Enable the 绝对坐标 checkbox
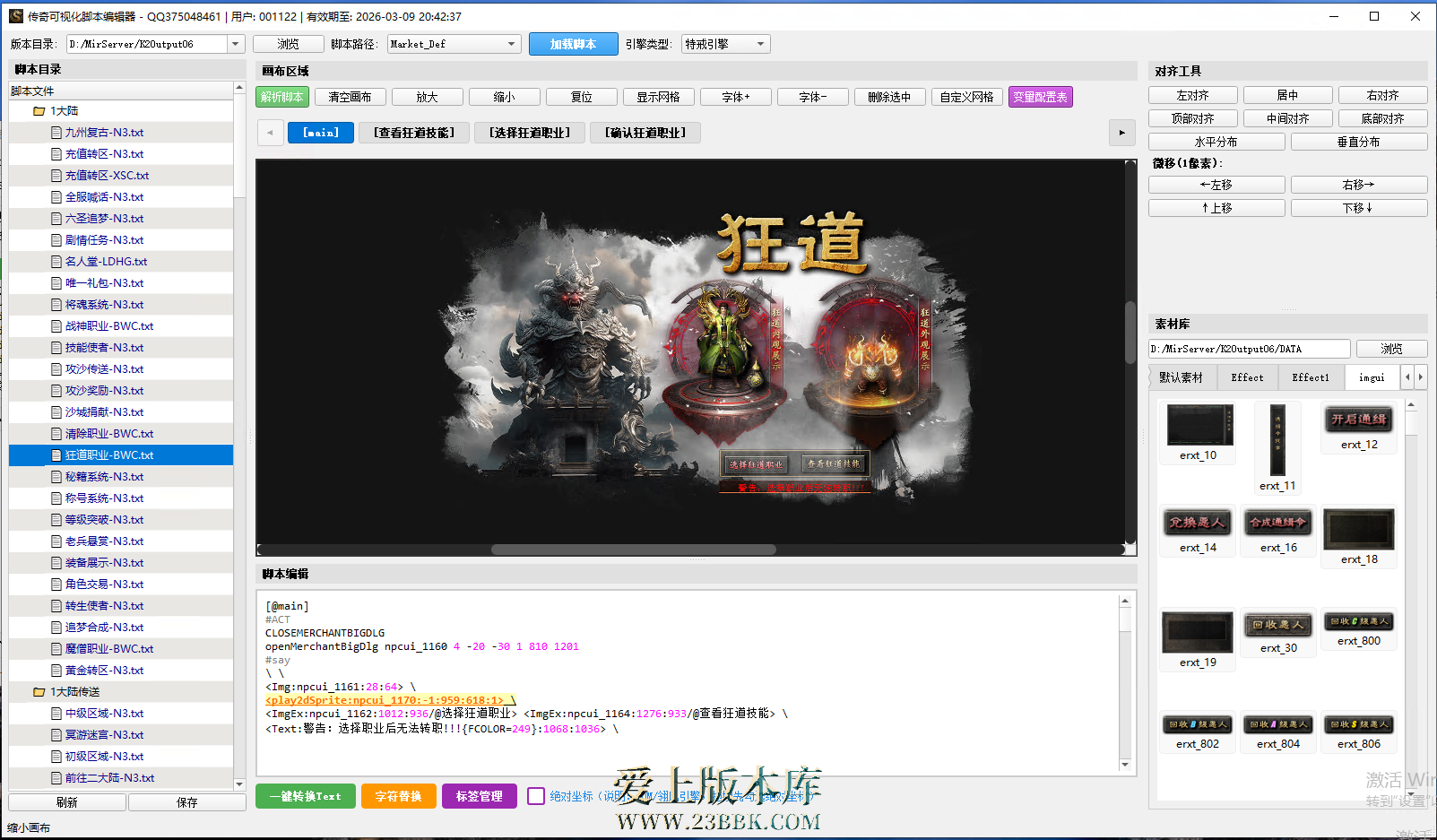Screen dimensions: 1437x840 (536, 795)
